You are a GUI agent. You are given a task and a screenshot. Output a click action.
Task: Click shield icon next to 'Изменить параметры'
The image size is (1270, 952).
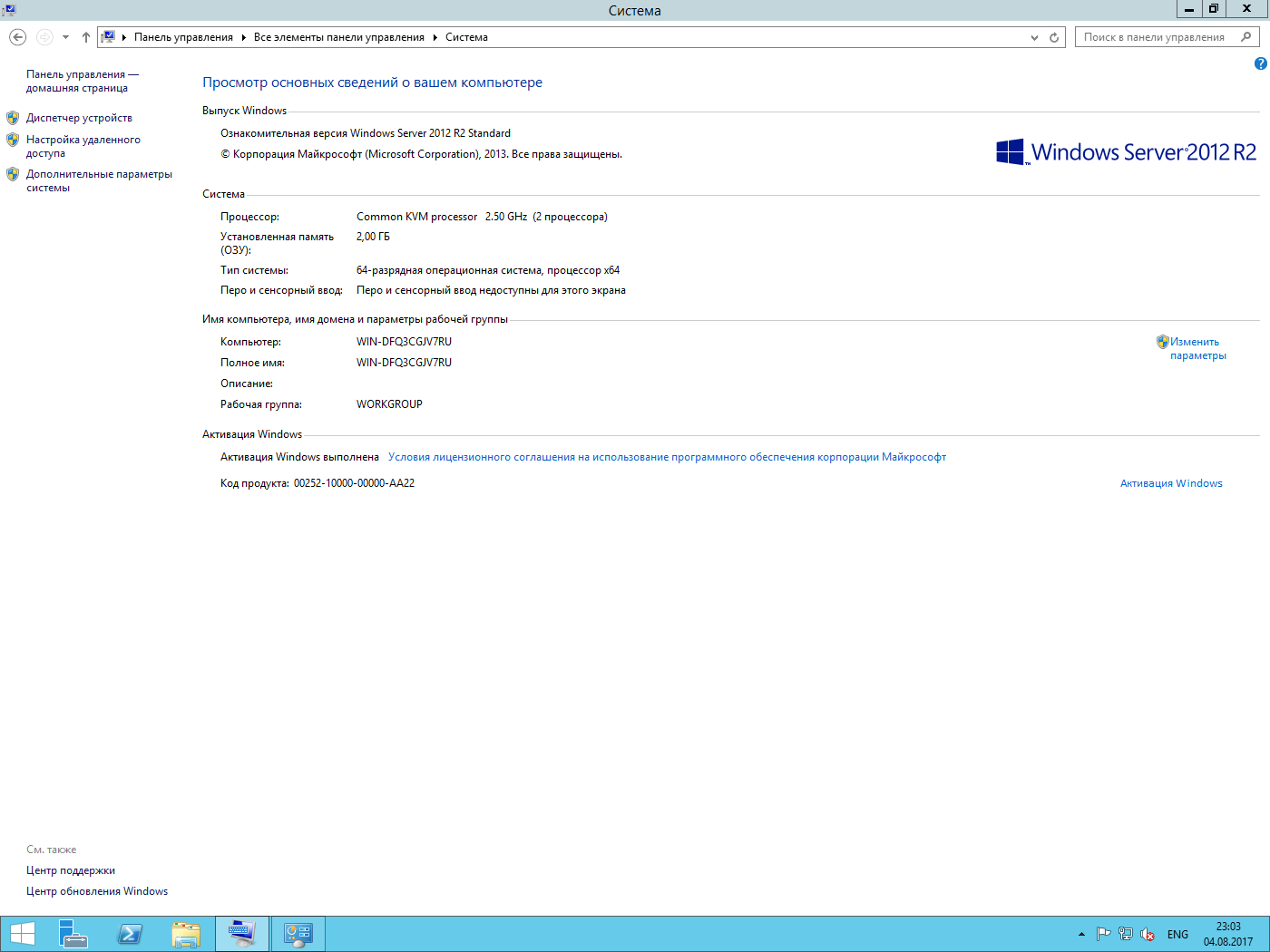(x=1162, y=342)
